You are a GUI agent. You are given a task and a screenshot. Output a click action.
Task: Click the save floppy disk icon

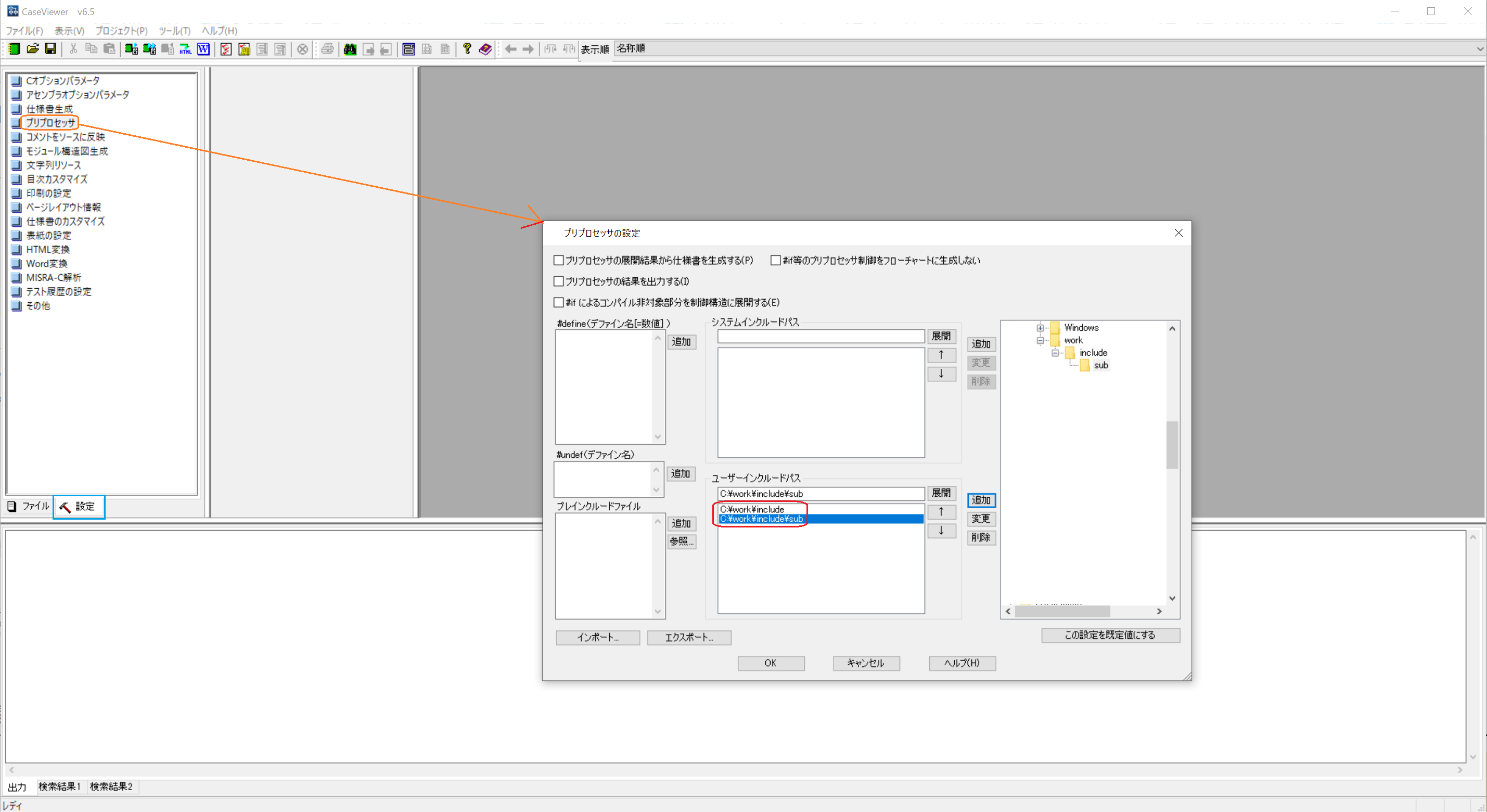click(x=51, y=49)
